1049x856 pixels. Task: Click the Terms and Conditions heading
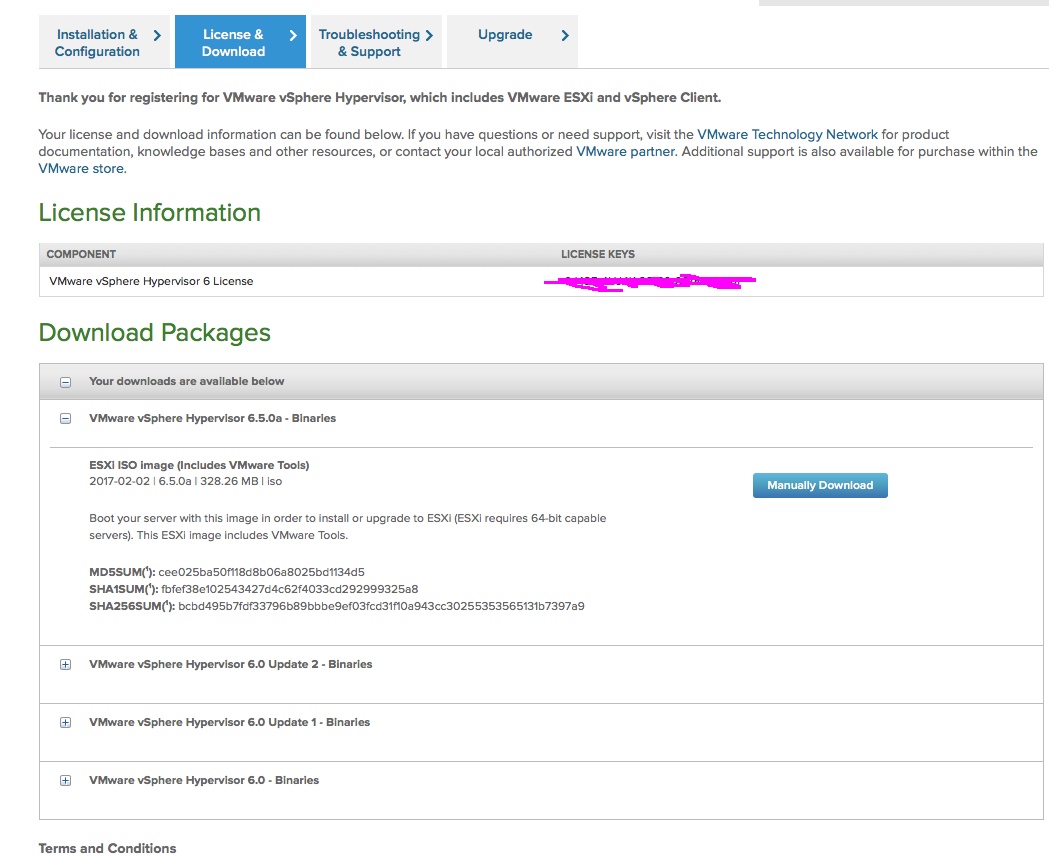[x=107, y=848]
